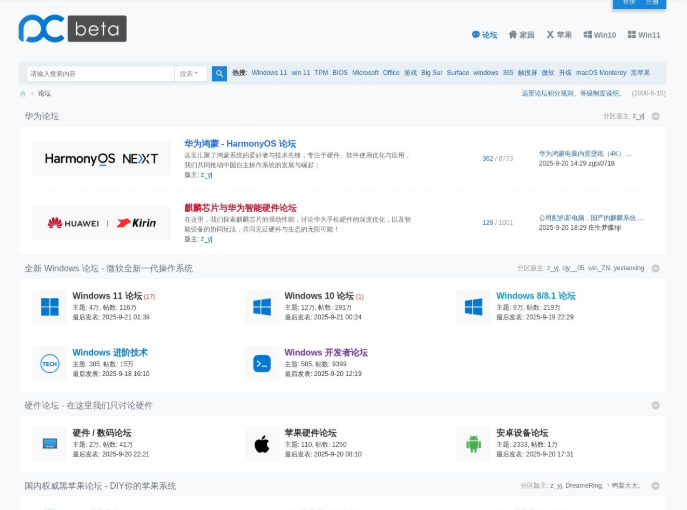Screen dimensions: 687x510
Task: Open the 安卓设备论坛 link
Action: pyautogui.click(x=522, y=433)
